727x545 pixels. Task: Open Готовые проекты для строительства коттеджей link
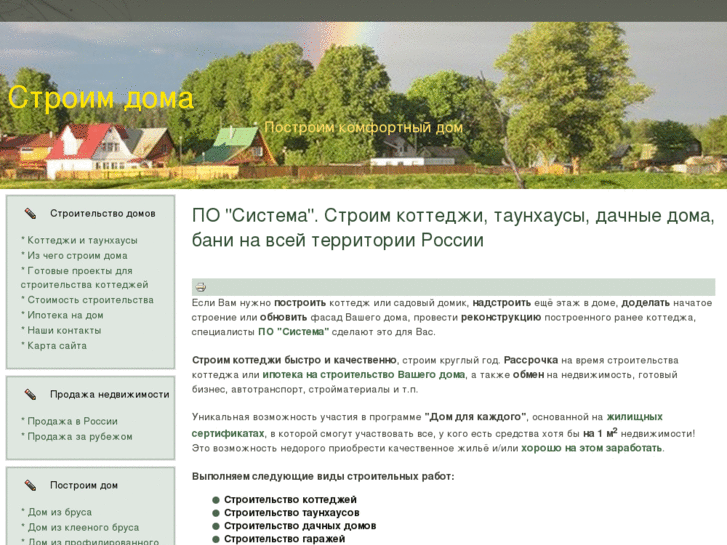[x=84, y=278]
